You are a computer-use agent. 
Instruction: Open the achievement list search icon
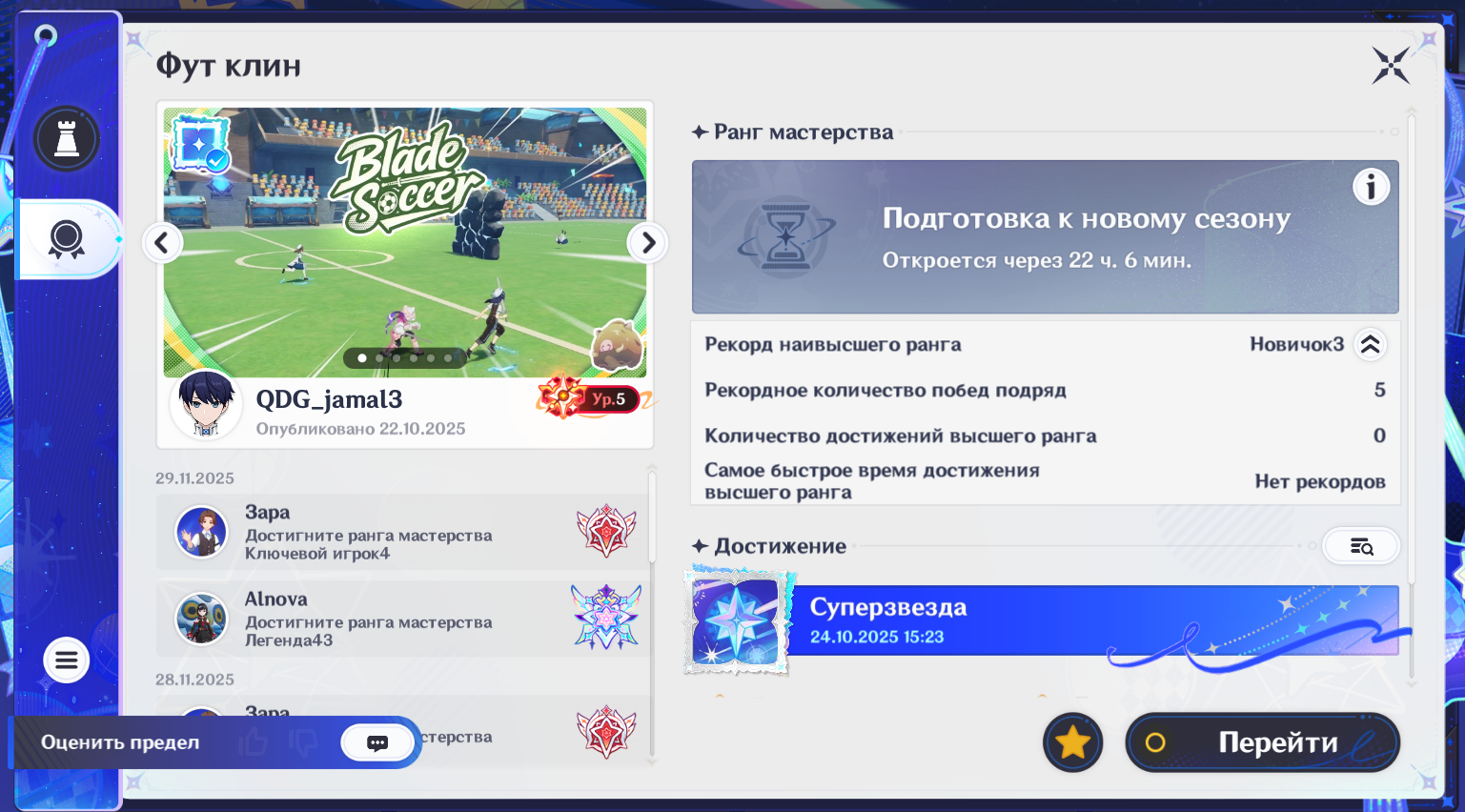[x=1361, y=546]
